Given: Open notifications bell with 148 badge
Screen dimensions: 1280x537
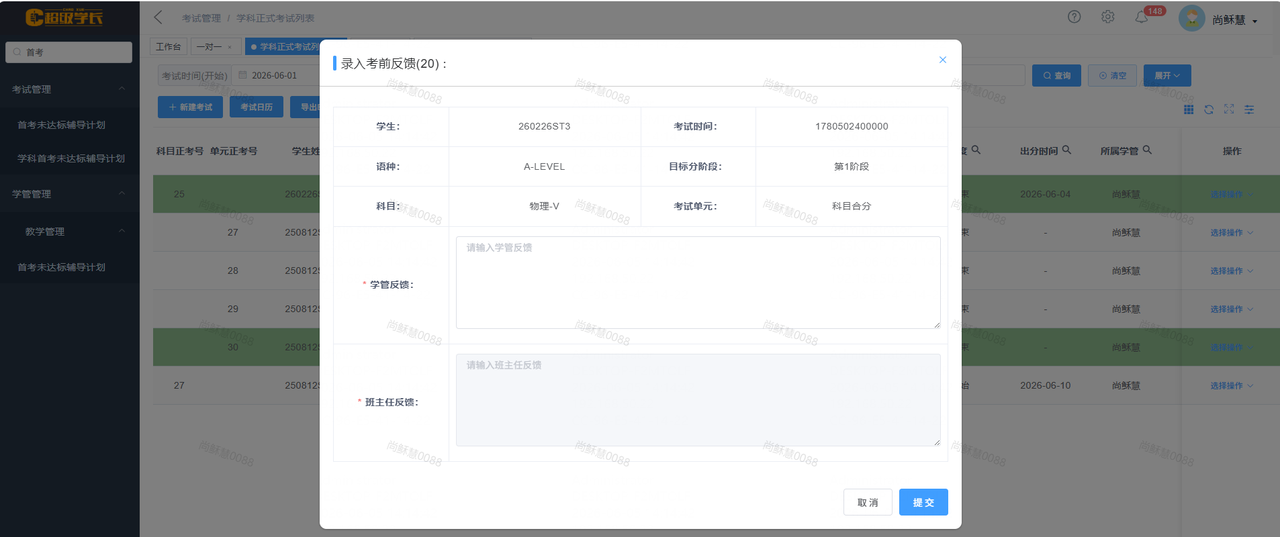Looking at the screenshot, I should (x=1142, y=17).
